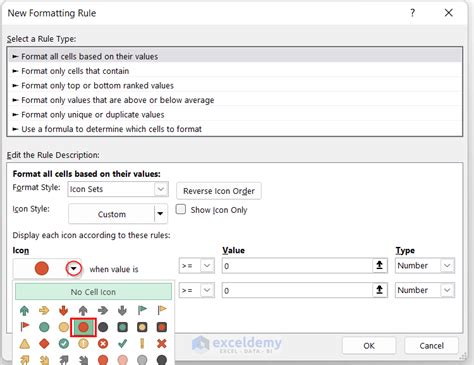The width and height of the screenshot is (474, 365).
Task: Open the second row Number type dropdown
Action: (447, 290)
